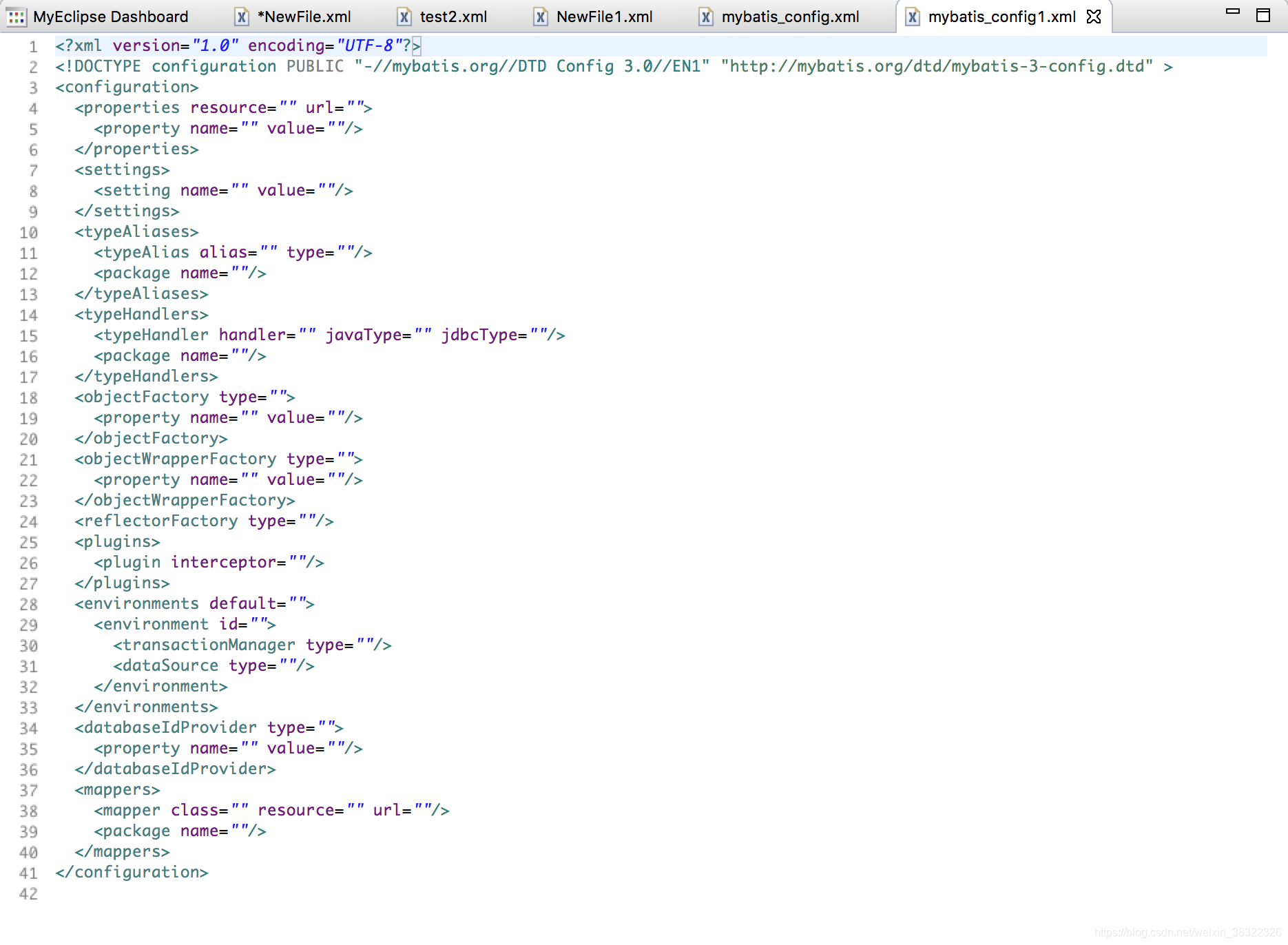Click the MyEclipse Dashboard tab icon
The height and width of the screenshot is (945, 1288).
click(17, 17)
